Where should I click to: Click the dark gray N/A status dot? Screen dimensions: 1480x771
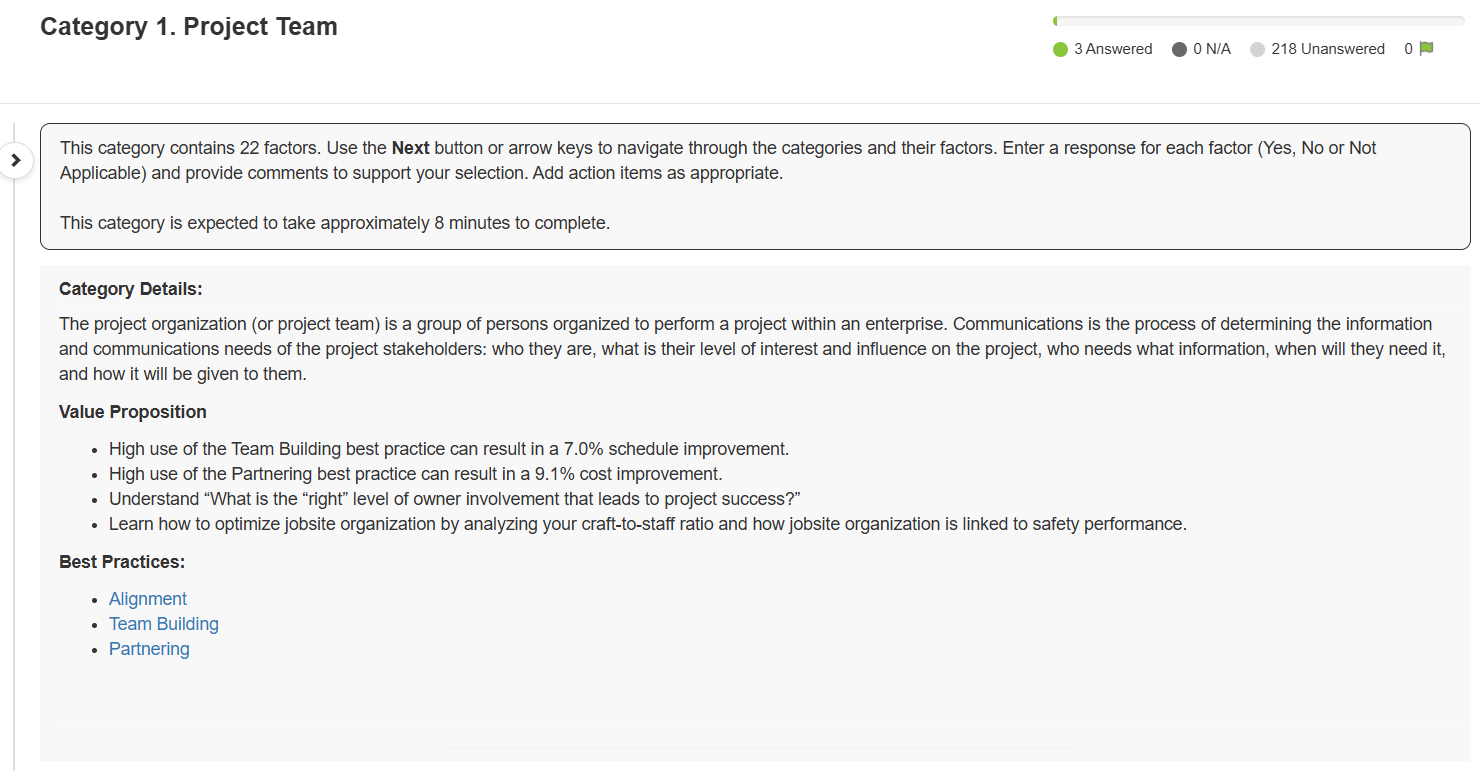1179,49
